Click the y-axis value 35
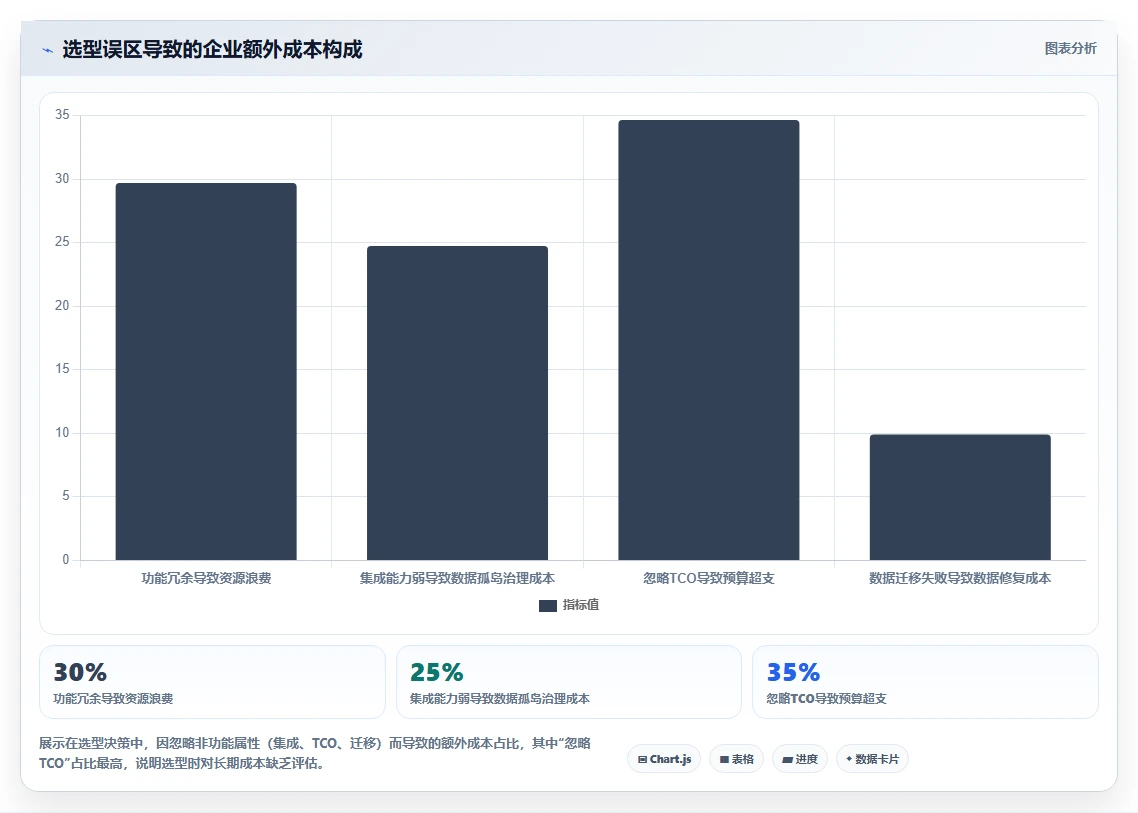1138x813 pixels. (x=62, y=115)
